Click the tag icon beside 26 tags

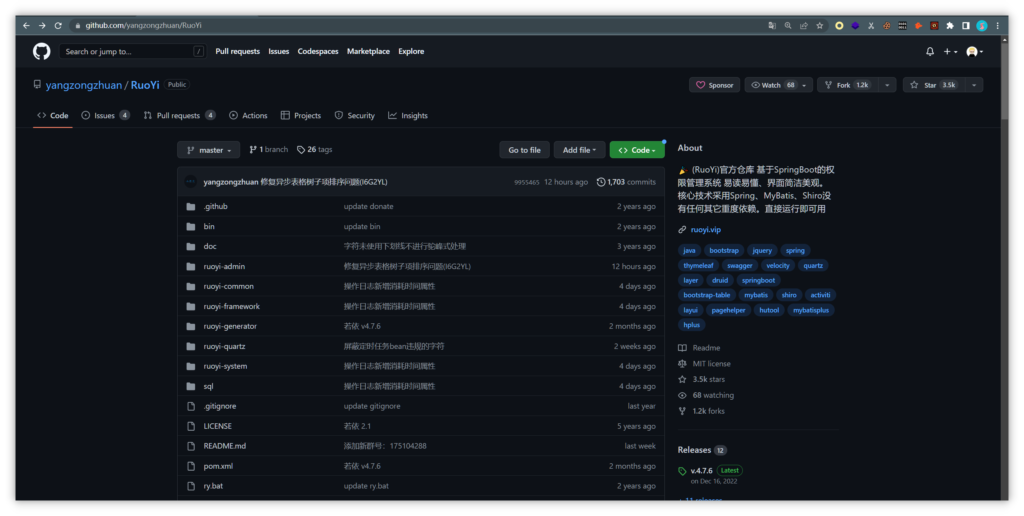tap(300, 150)
